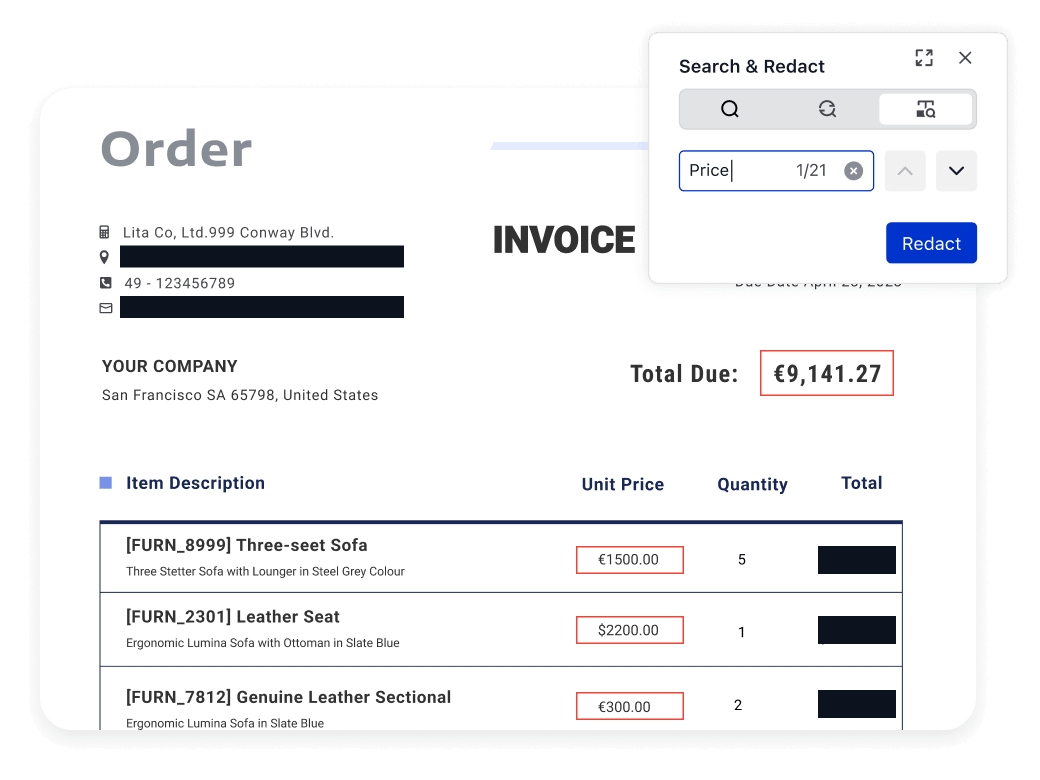Select the highlighted €1500.00 unit price

(x=629, y=560)
